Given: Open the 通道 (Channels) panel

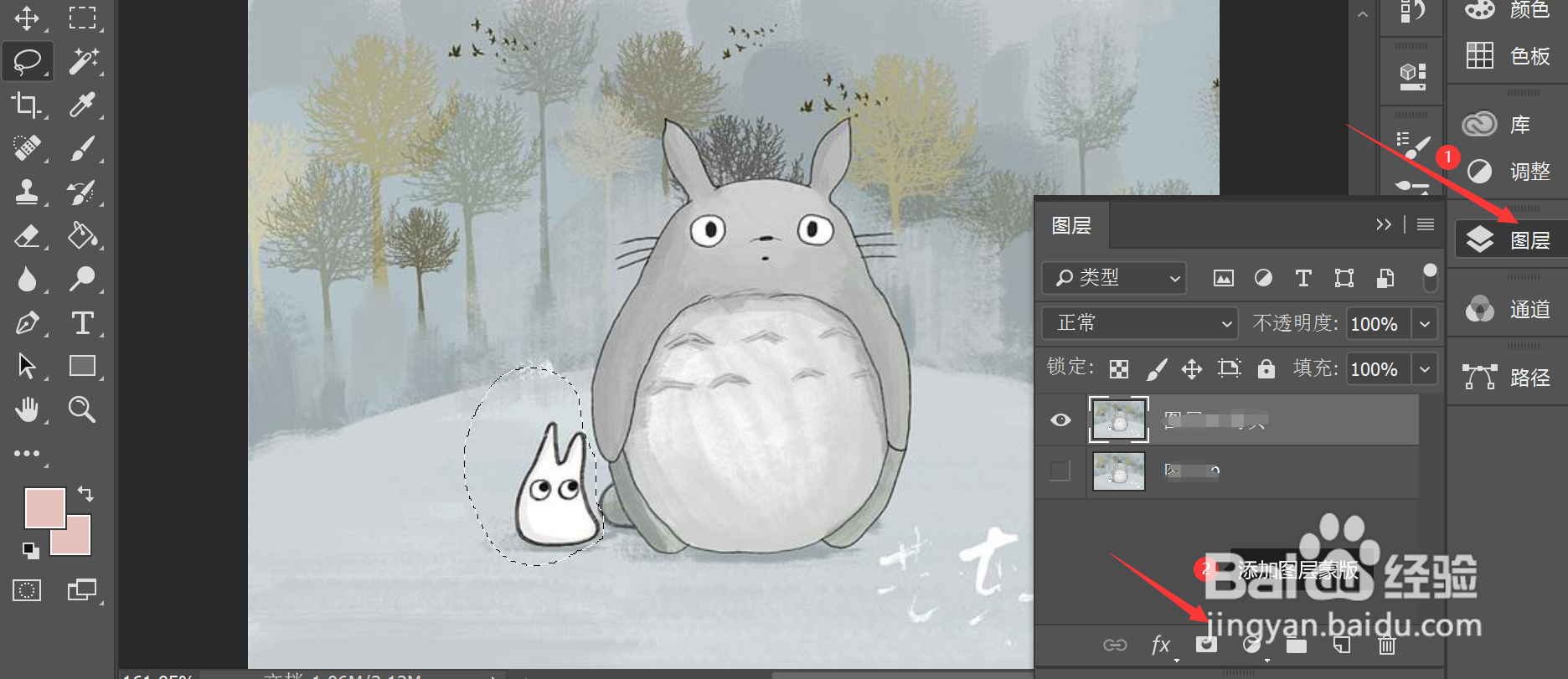Looking at the screenshot, I should pyautogui.click(x=1508, y=309).
